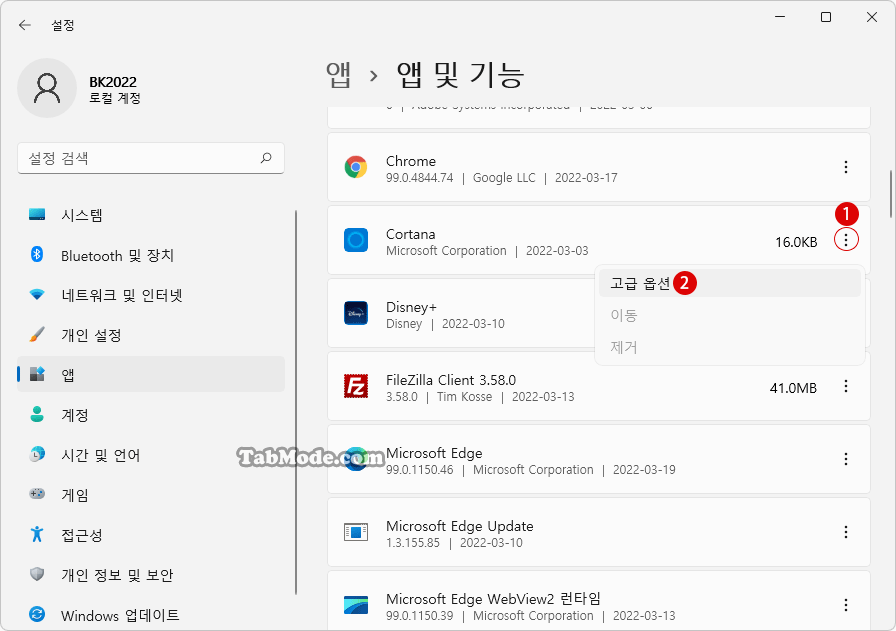Click the sidebar vertical scrollbar

pyautogui.click(x=296, y=402)
